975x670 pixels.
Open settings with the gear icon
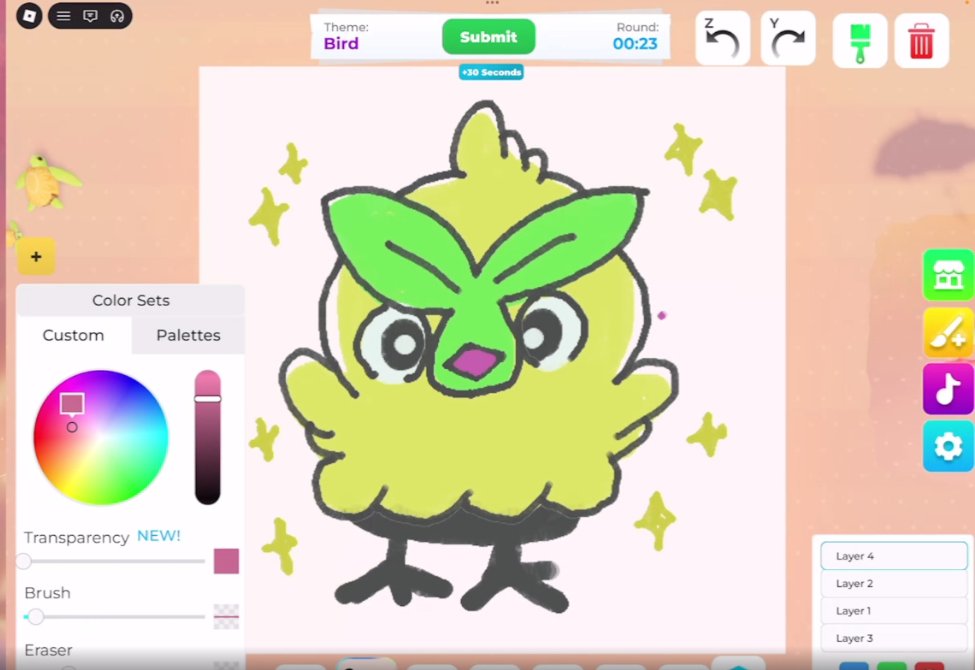click(948, 446)
